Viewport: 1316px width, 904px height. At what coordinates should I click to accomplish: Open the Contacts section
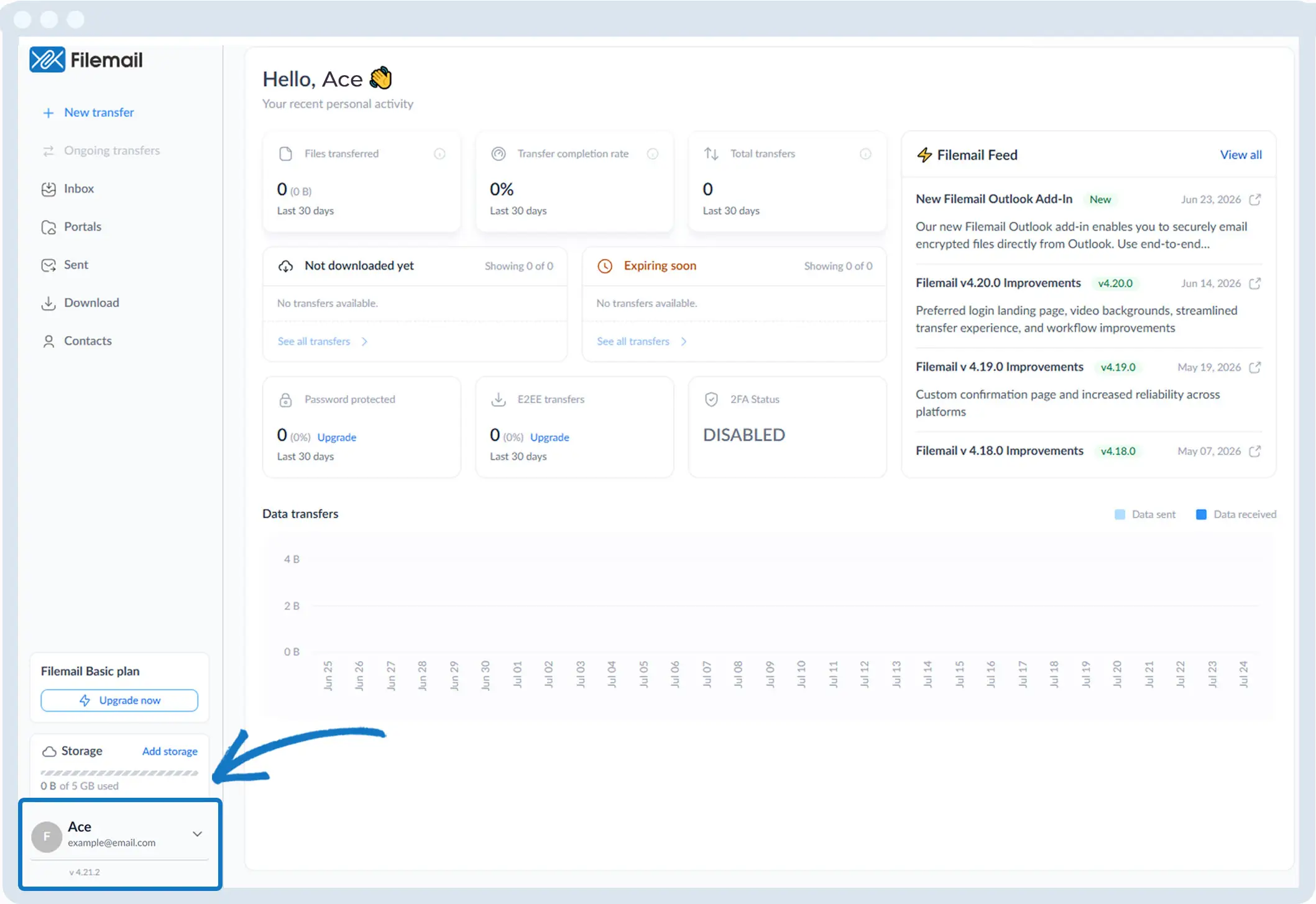click(x=88, y=341)
